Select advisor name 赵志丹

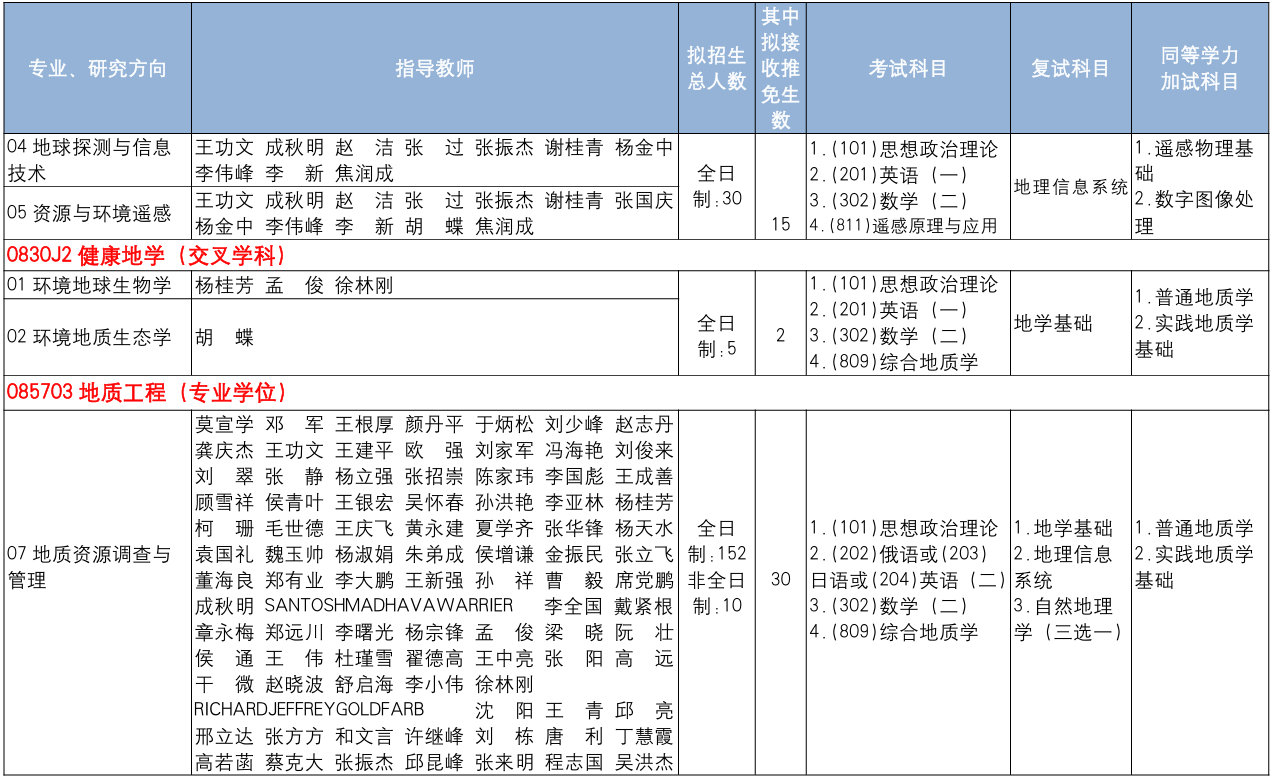644,424
